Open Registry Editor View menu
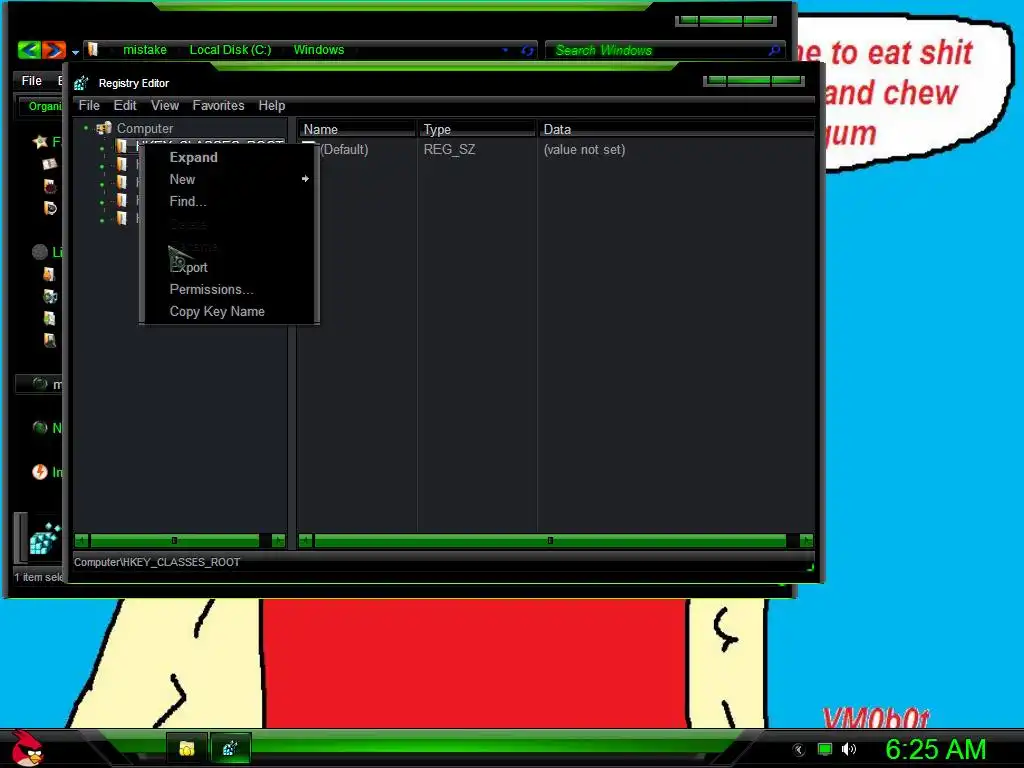Image resolution: width=1024 pixels, height=768 pixels. pos(165,106)
